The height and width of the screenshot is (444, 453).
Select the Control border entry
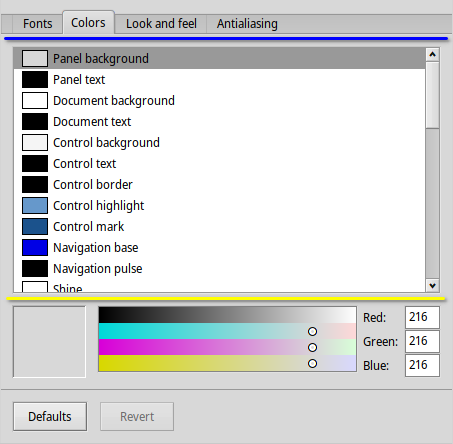click(219, 185)
